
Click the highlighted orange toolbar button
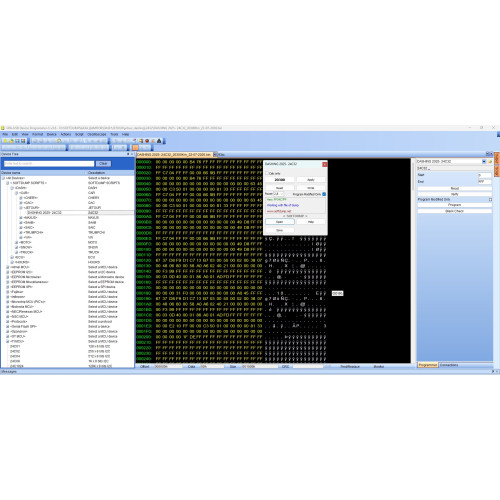pyautogui.click(x=135, y=147)
